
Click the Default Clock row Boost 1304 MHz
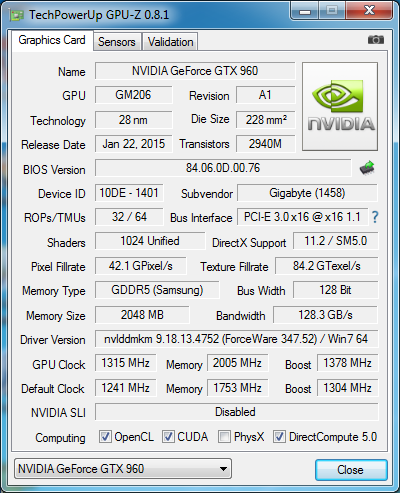347,388
